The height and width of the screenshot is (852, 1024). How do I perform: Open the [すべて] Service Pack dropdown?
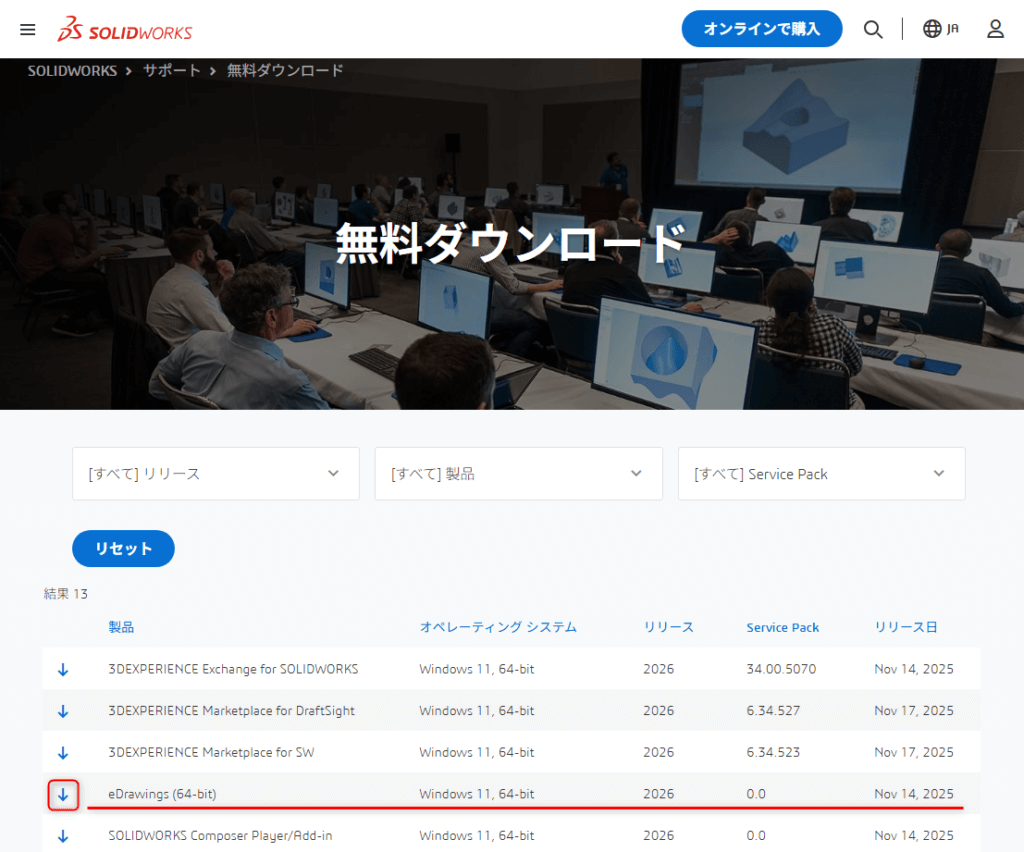point(821,474)
